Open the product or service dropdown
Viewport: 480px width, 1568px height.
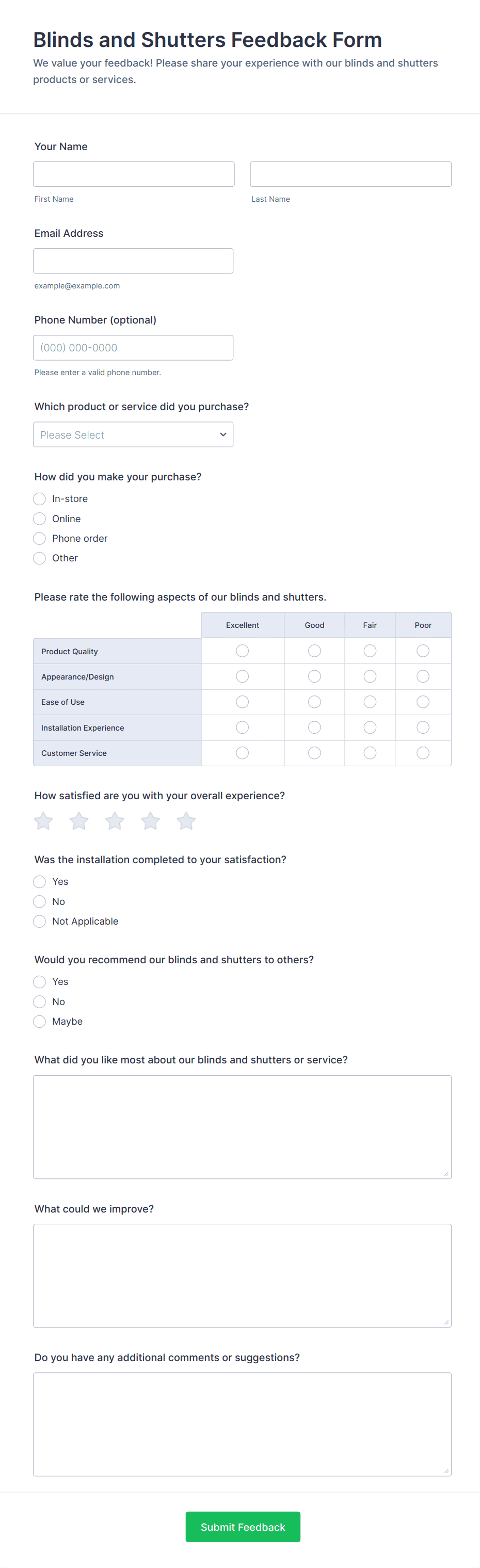coord(133,434)
